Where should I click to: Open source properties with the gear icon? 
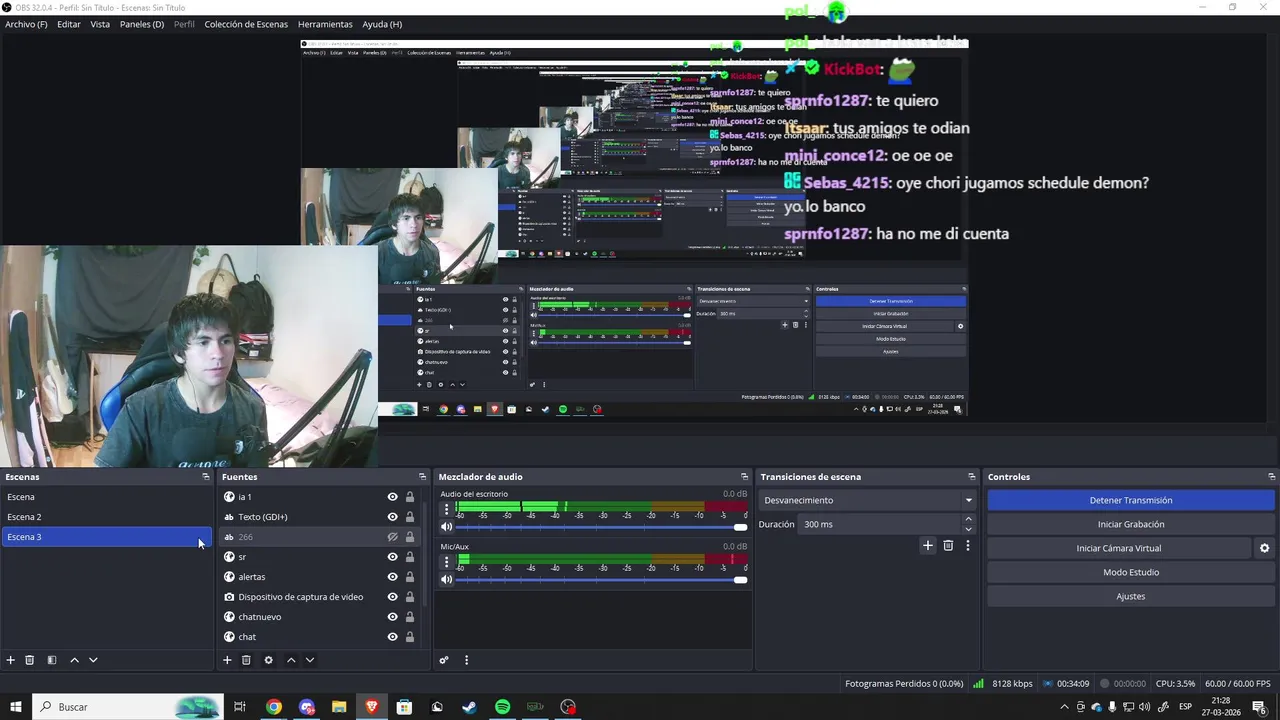point(268,660)
